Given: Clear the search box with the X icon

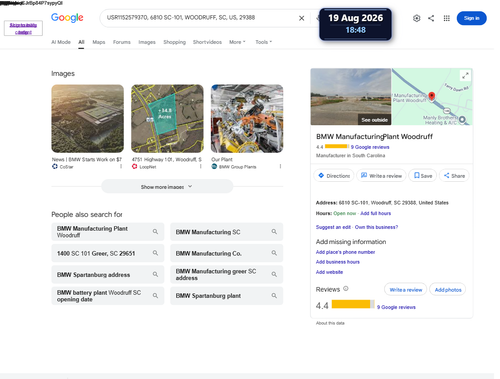Looking at the screenshot, I should (x=301, y=18).
